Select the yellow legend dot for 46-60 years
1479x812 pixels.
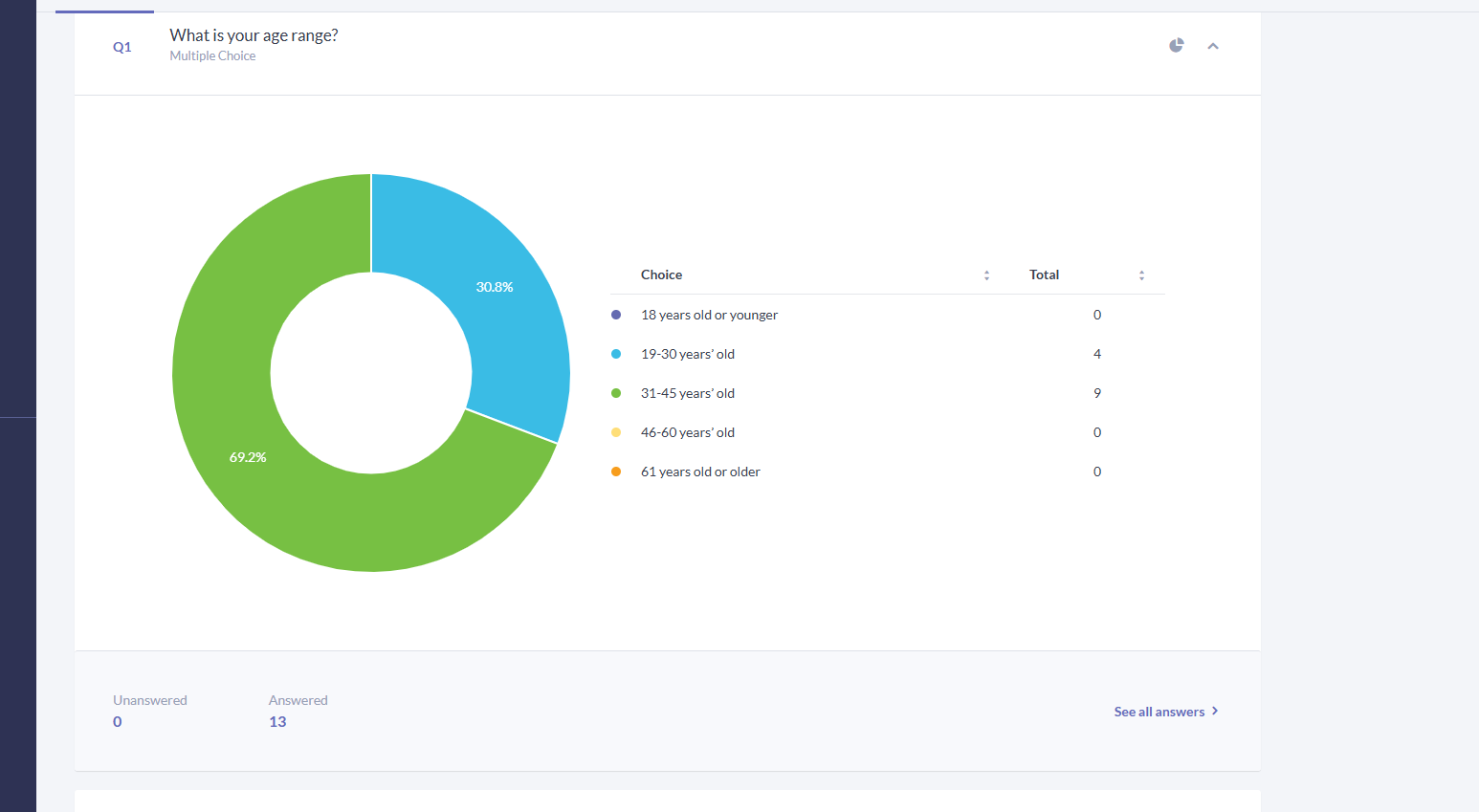616,432
